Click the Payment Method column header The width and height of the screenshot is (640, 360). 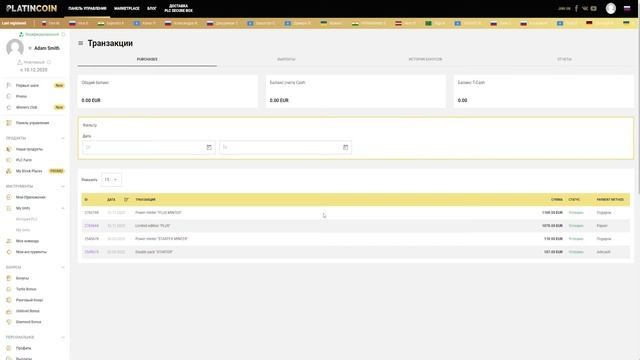coord(610,200)
